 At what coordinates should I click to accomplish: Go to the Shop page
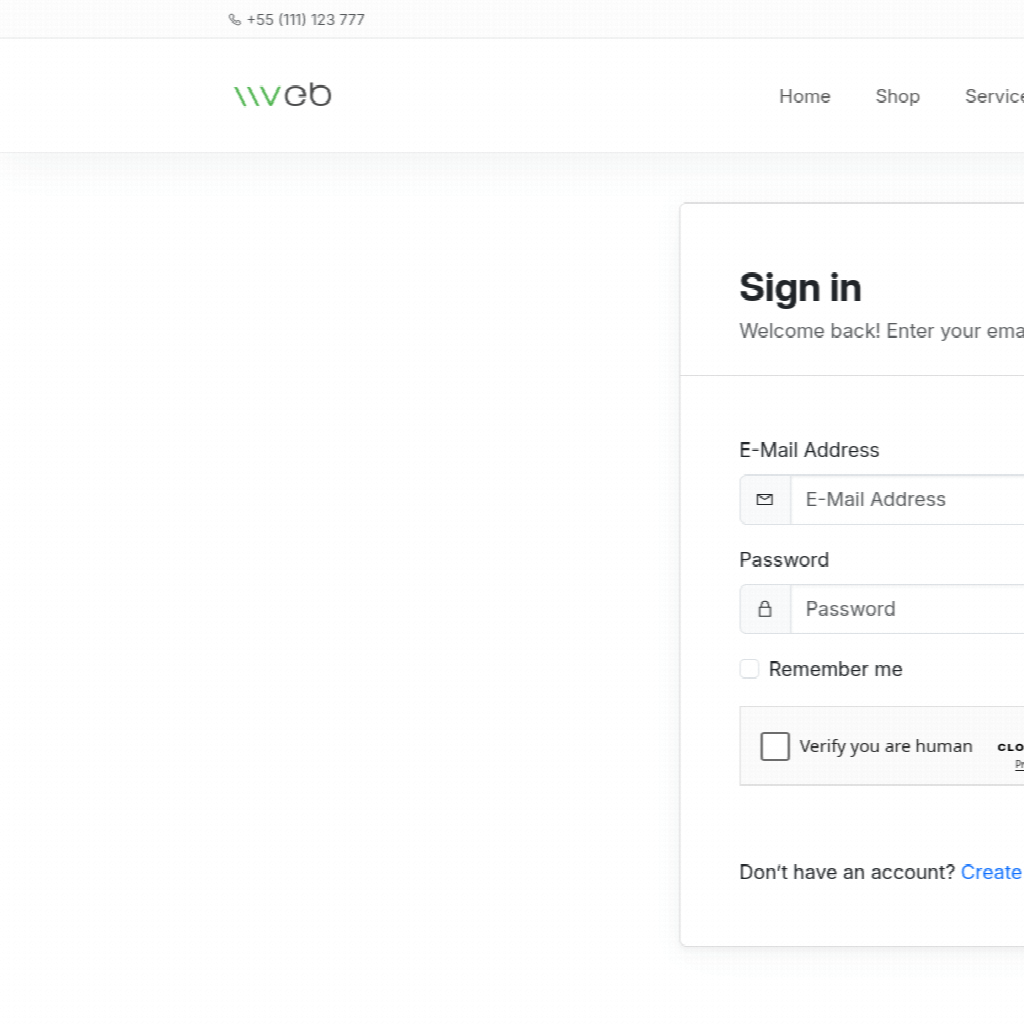click(x=897, y=96)
